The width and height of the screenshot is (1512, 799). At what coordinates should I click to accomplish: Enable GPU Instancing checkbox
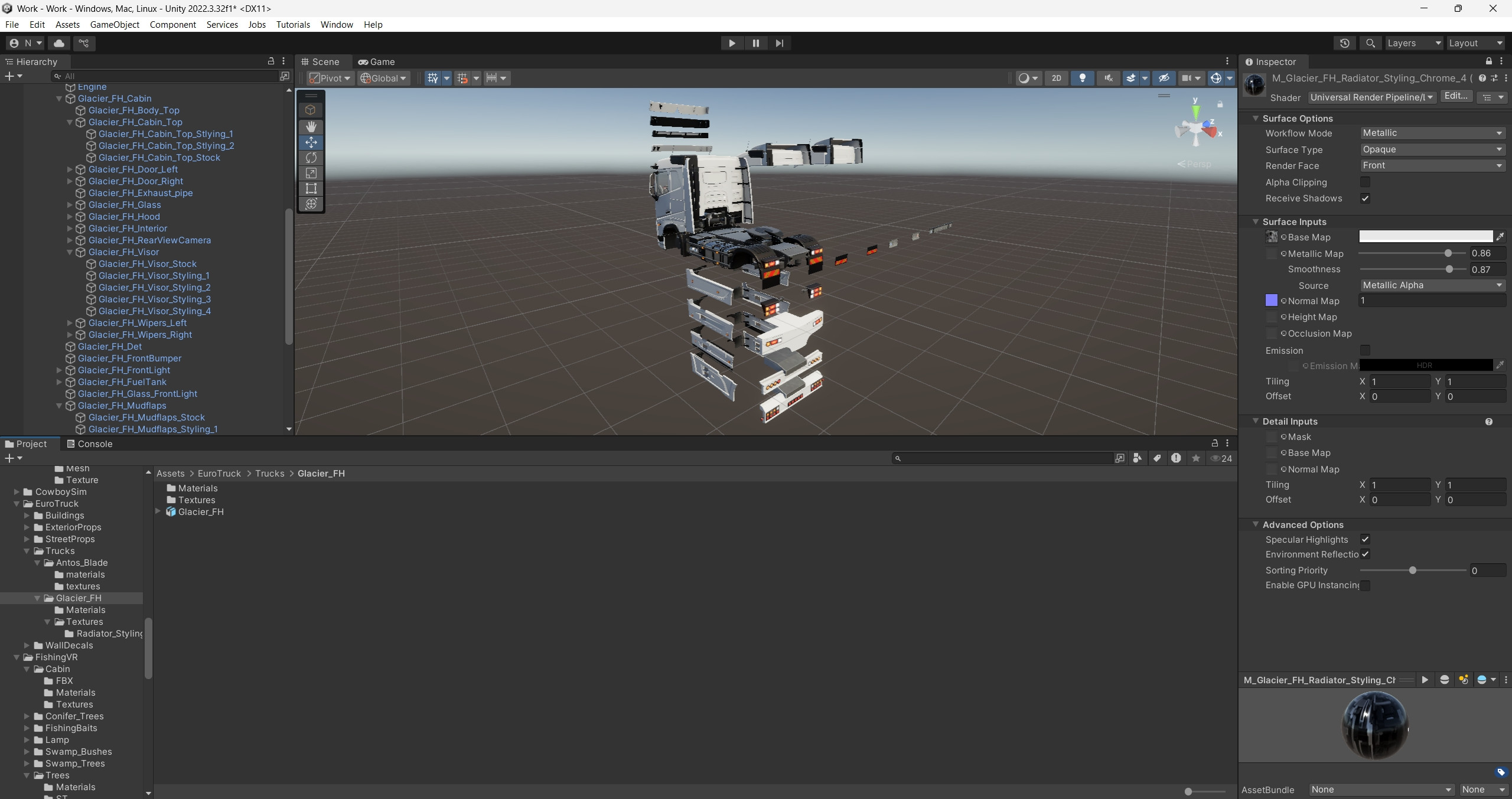pyautogui.click(x=1365, y=585)
